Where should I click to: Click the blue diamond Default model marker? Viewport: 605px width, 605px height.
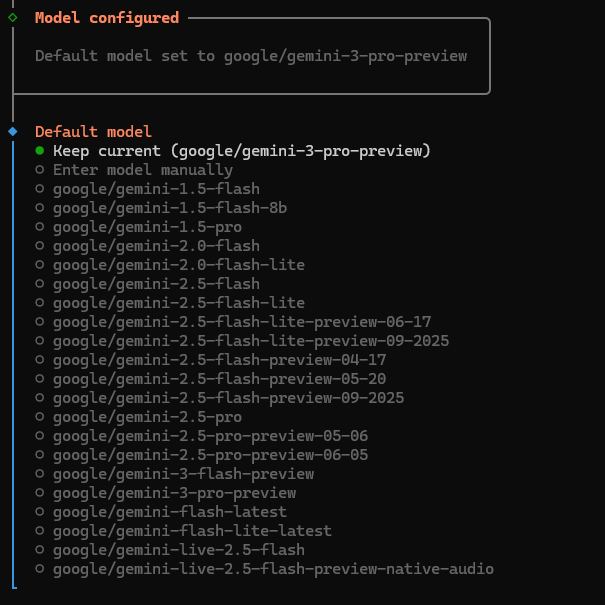click(12, 131)
